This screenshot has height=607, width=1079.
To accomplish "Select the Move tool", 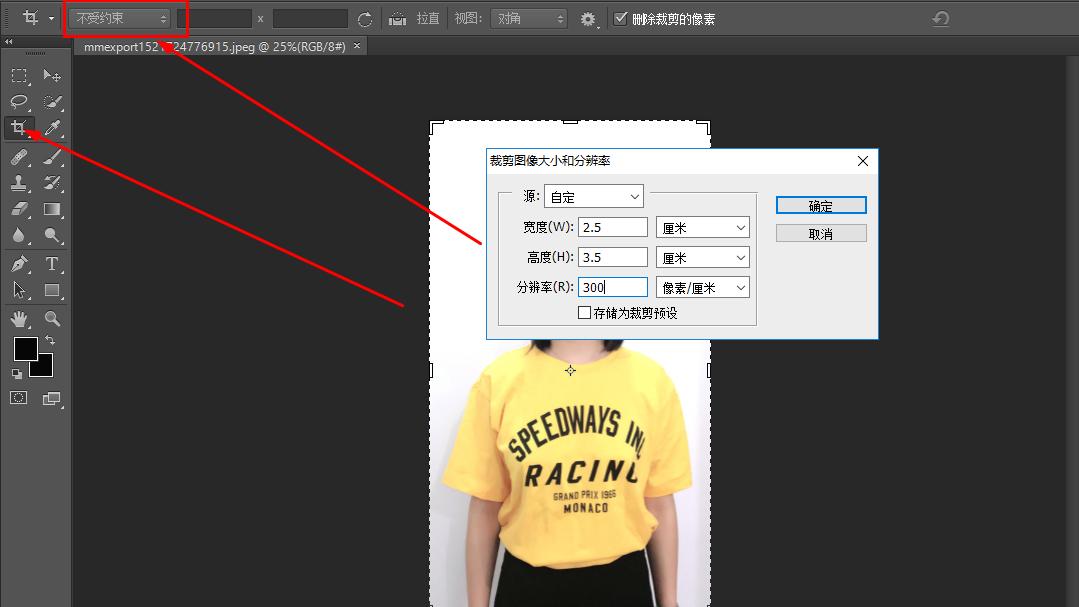I will (x=52, y=75).
